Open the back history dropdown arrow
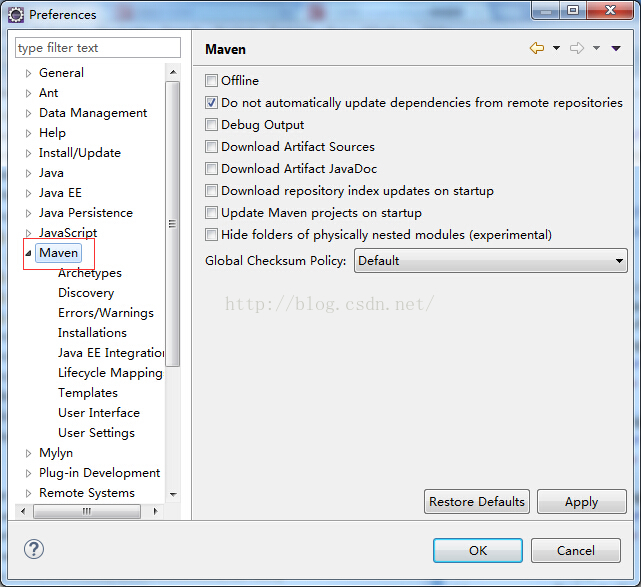Image resolution: width=641 pixels, height=587 pixels. coord(556,48)
